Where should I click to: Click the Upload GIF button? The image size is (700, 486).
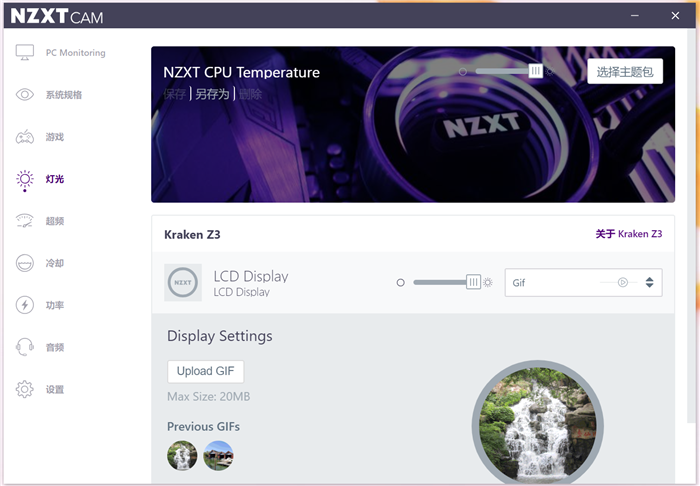[x=205, y=371]
